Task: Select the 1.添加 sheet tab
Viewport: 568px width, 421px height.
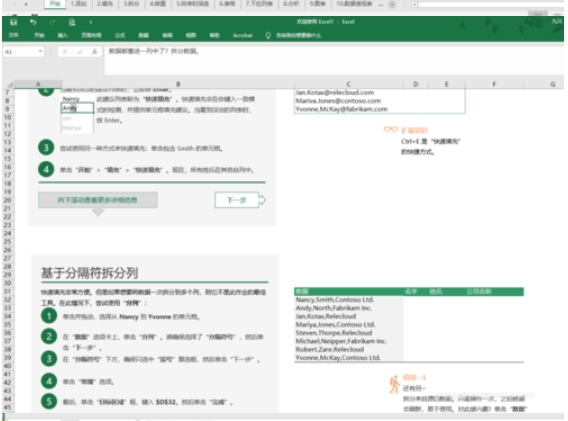Action: pyautogui.click(x=79, y=4)
